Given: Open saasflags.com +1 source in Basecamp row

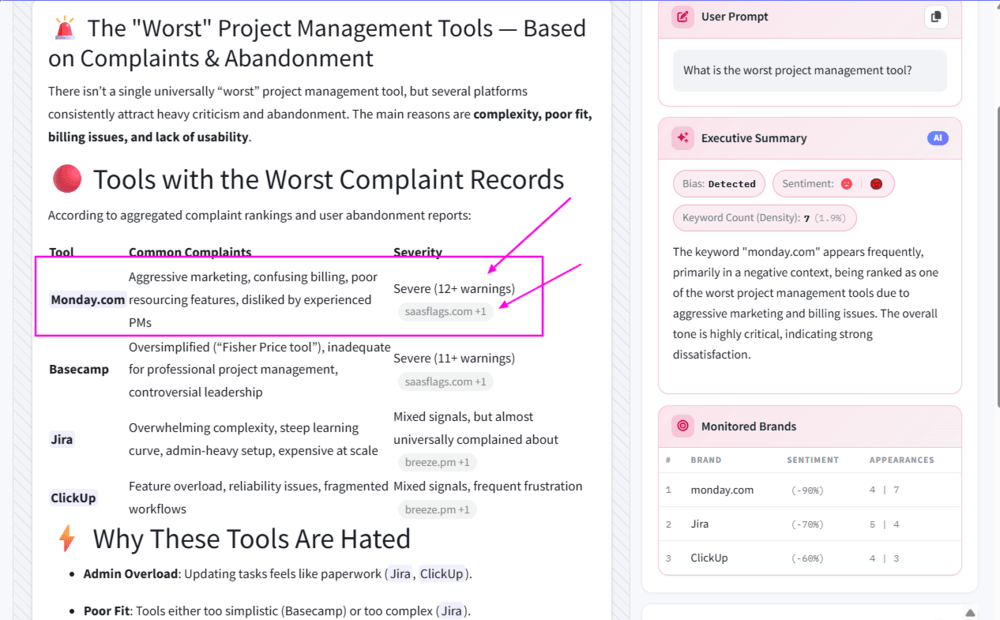Looking at the screenshot, I should [x=445, y=382].
